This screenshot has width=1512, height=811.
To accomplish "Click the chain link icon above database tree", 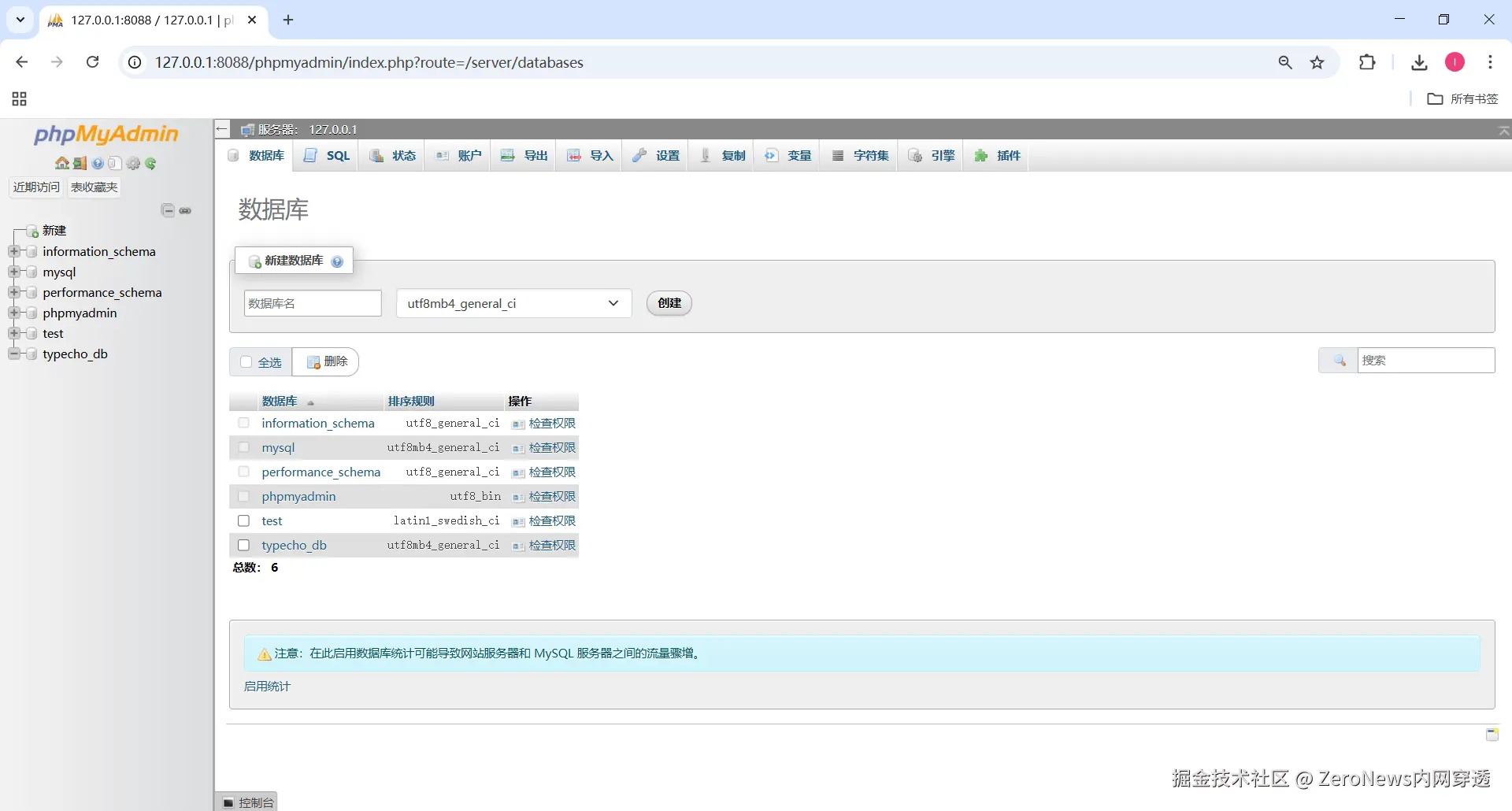I will (186, 210).
